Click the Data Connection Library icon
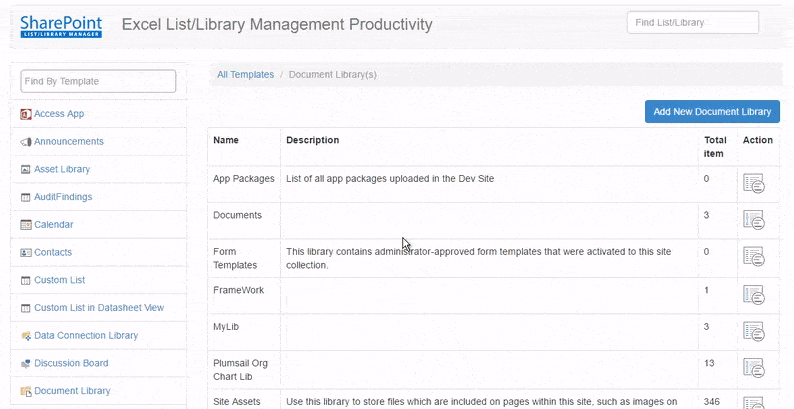The width and height of the screenshot is (794, 409). coord(26,336)
